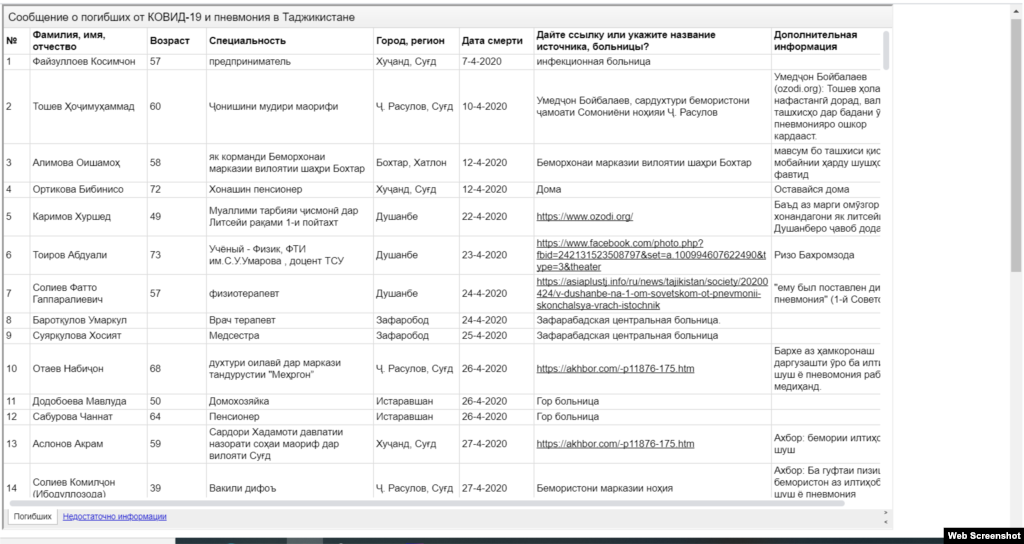Switch to the Погибших sheet tab
Image resolution: width=1024 pixels, height=544 pixels.
tap(33, 517)
